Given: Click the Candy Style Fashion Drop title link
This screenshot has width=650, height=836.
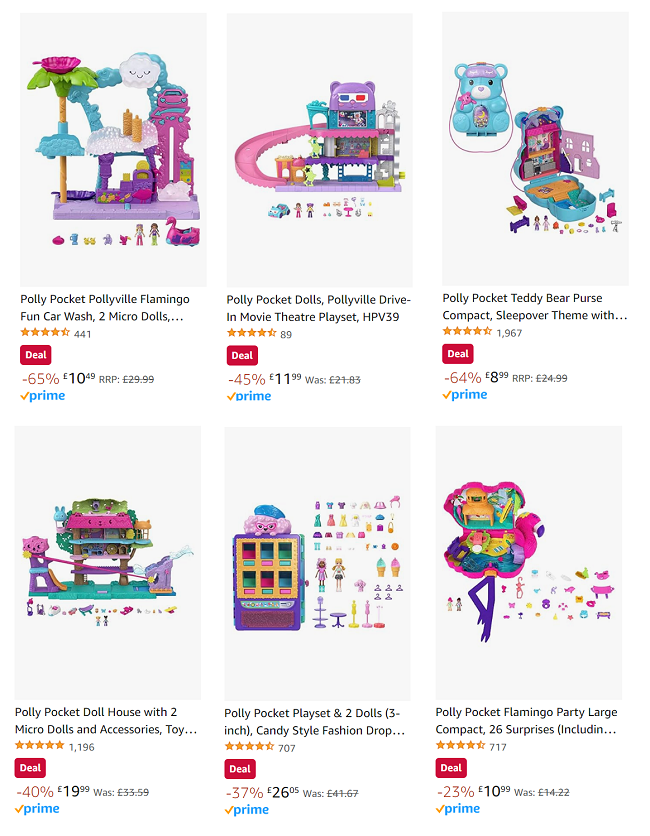Looking at the screenshot, I should pos(315,721).
